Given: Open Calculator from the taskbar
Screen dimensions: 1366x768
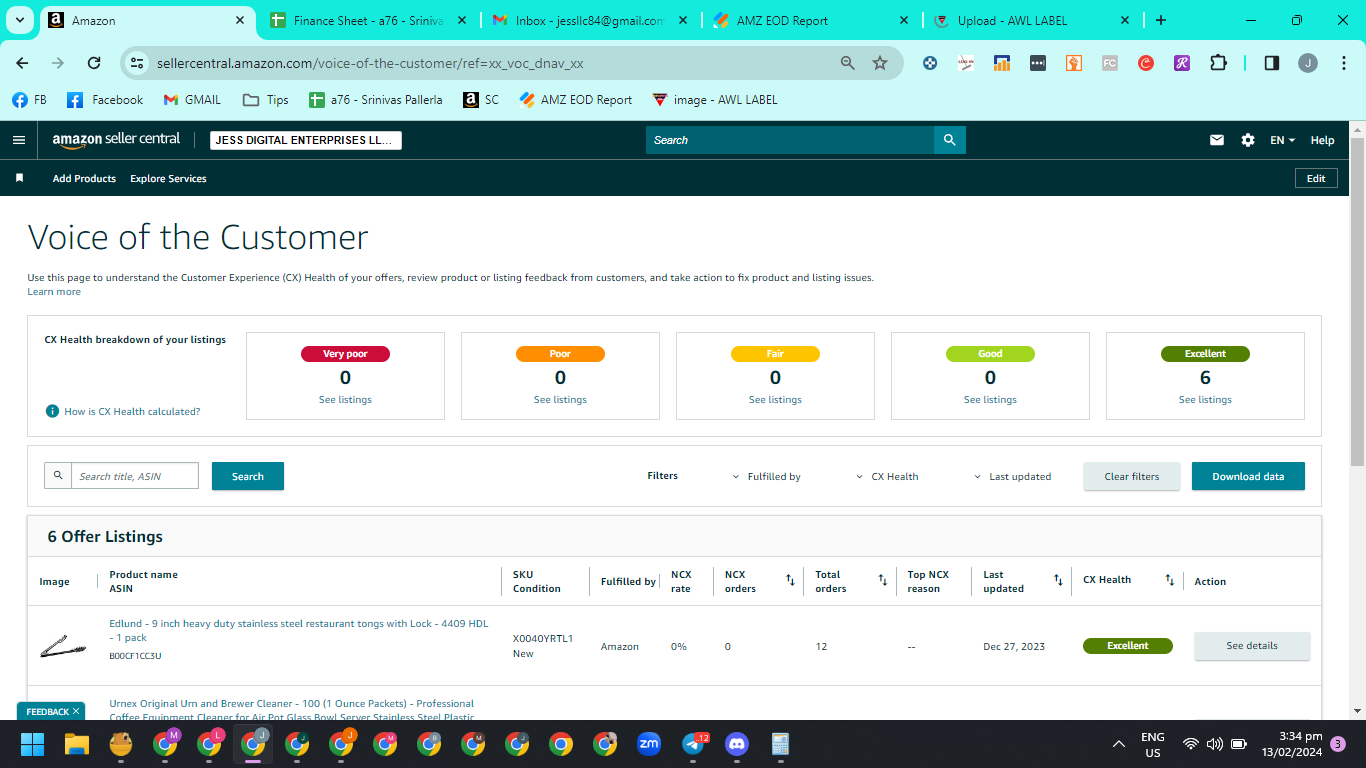Looking at the screenshot, I should [781, 744].
